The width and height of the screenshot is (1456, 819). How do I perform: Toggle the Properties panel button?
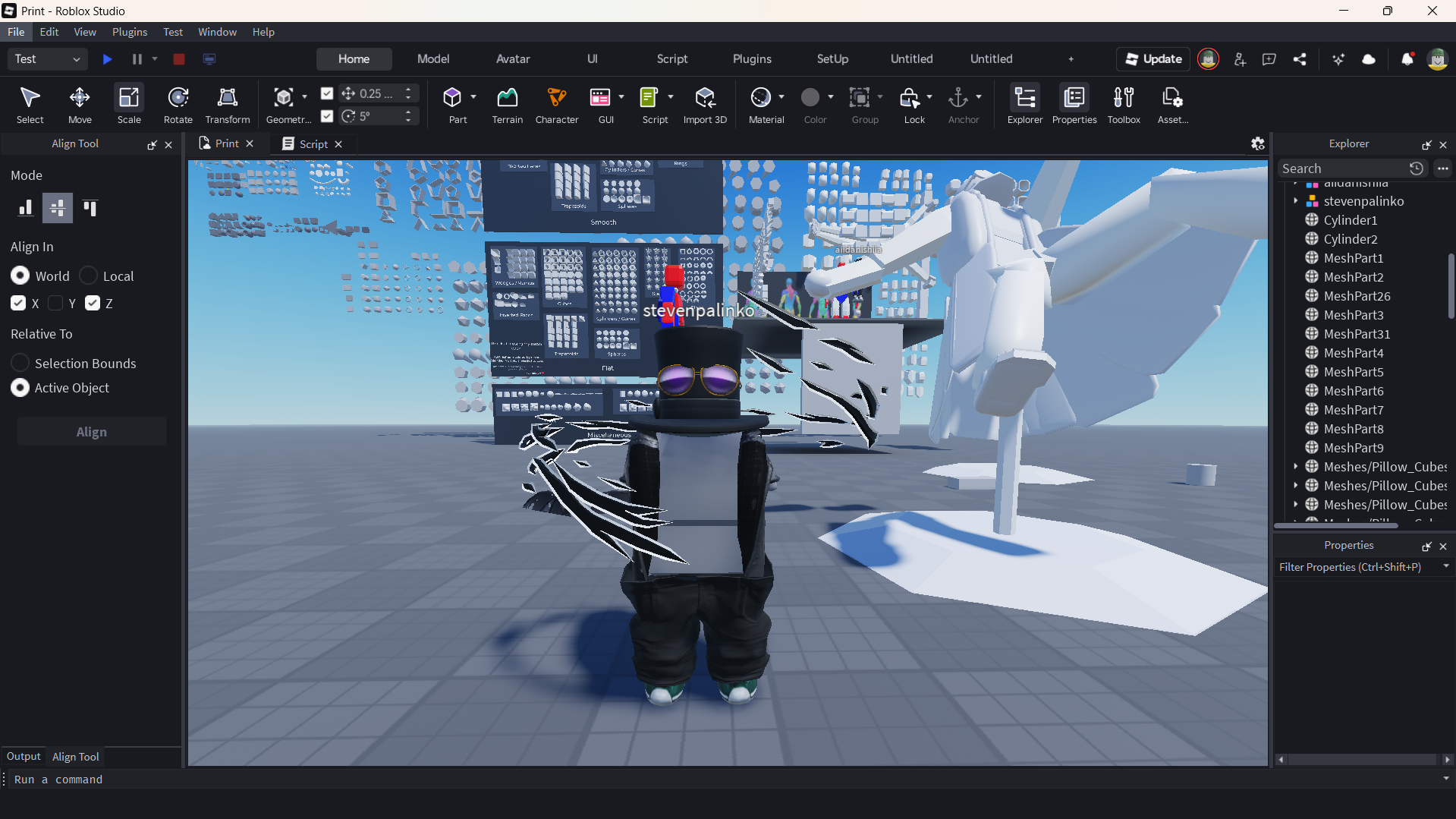coord(1074,105)
